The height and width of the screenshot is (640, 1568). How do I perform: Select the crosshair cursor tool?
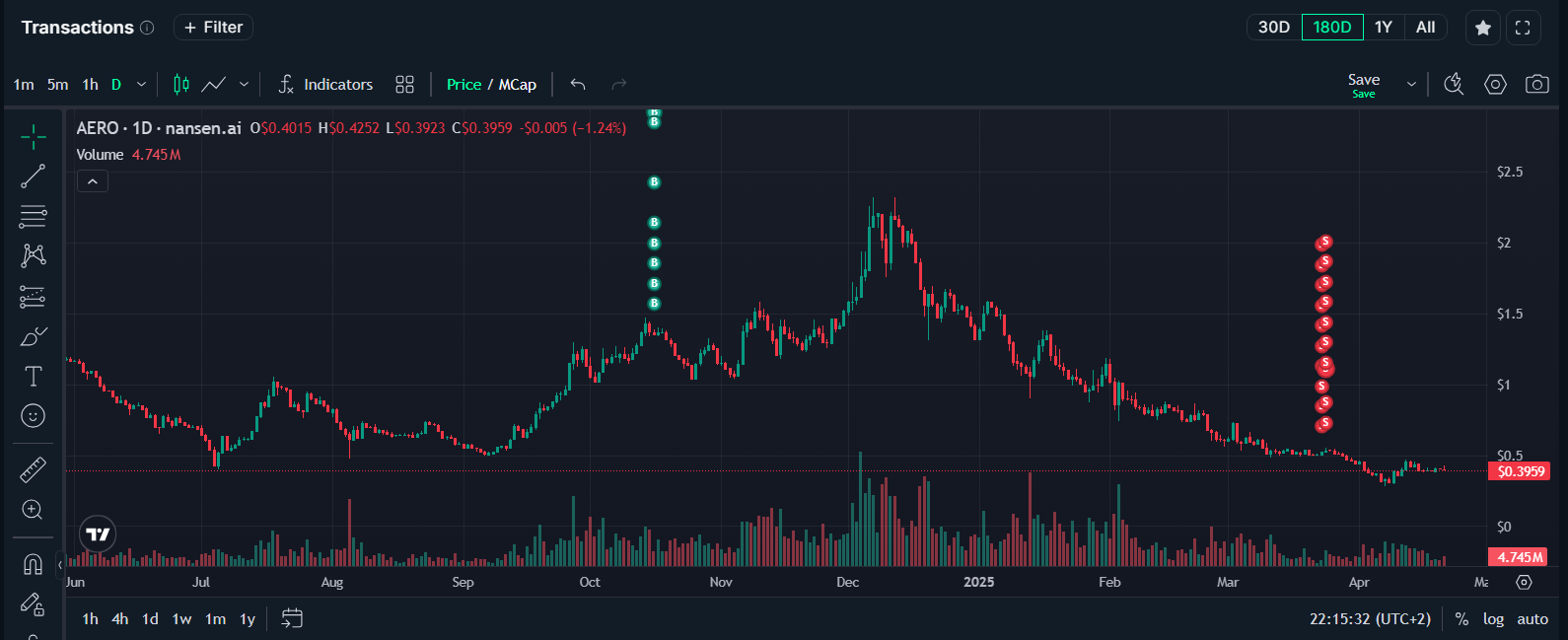[x=33, y=137]
